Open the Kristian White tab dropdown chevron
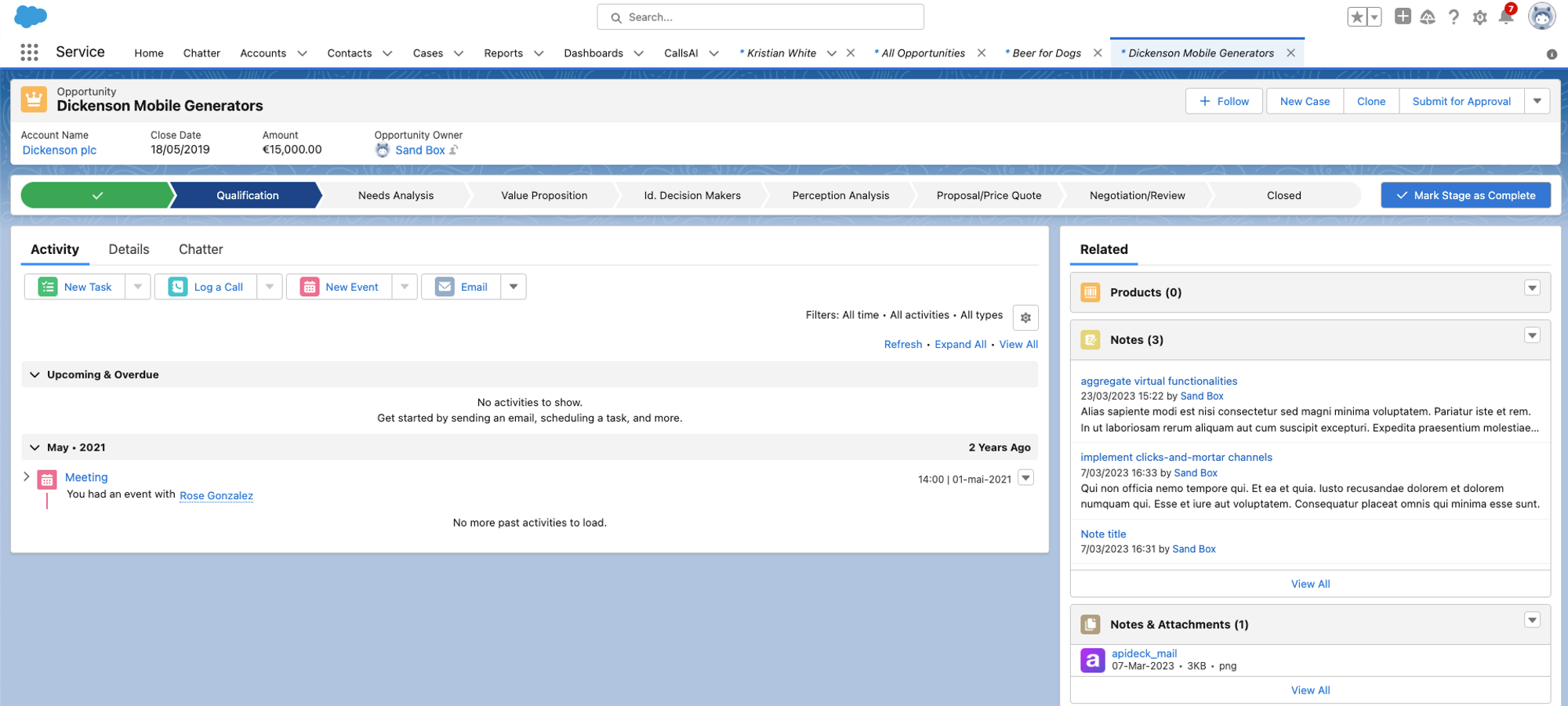The width and height of the screenshot is (1568, 706). coord(831,53)
